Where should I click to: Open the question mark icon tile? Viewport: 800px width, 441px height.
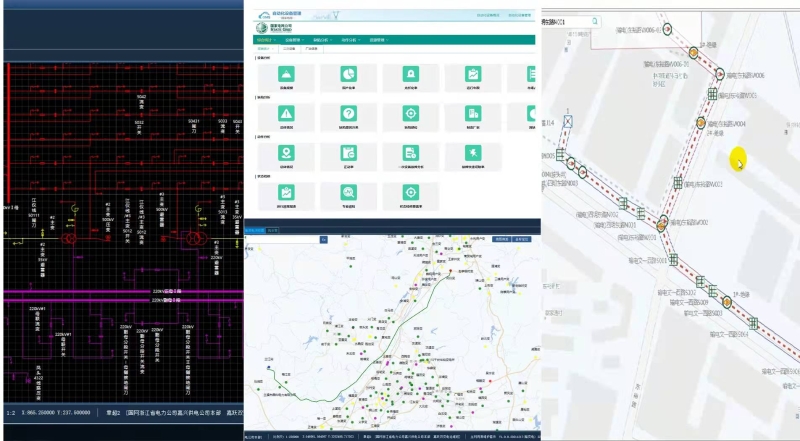[348, 115]
